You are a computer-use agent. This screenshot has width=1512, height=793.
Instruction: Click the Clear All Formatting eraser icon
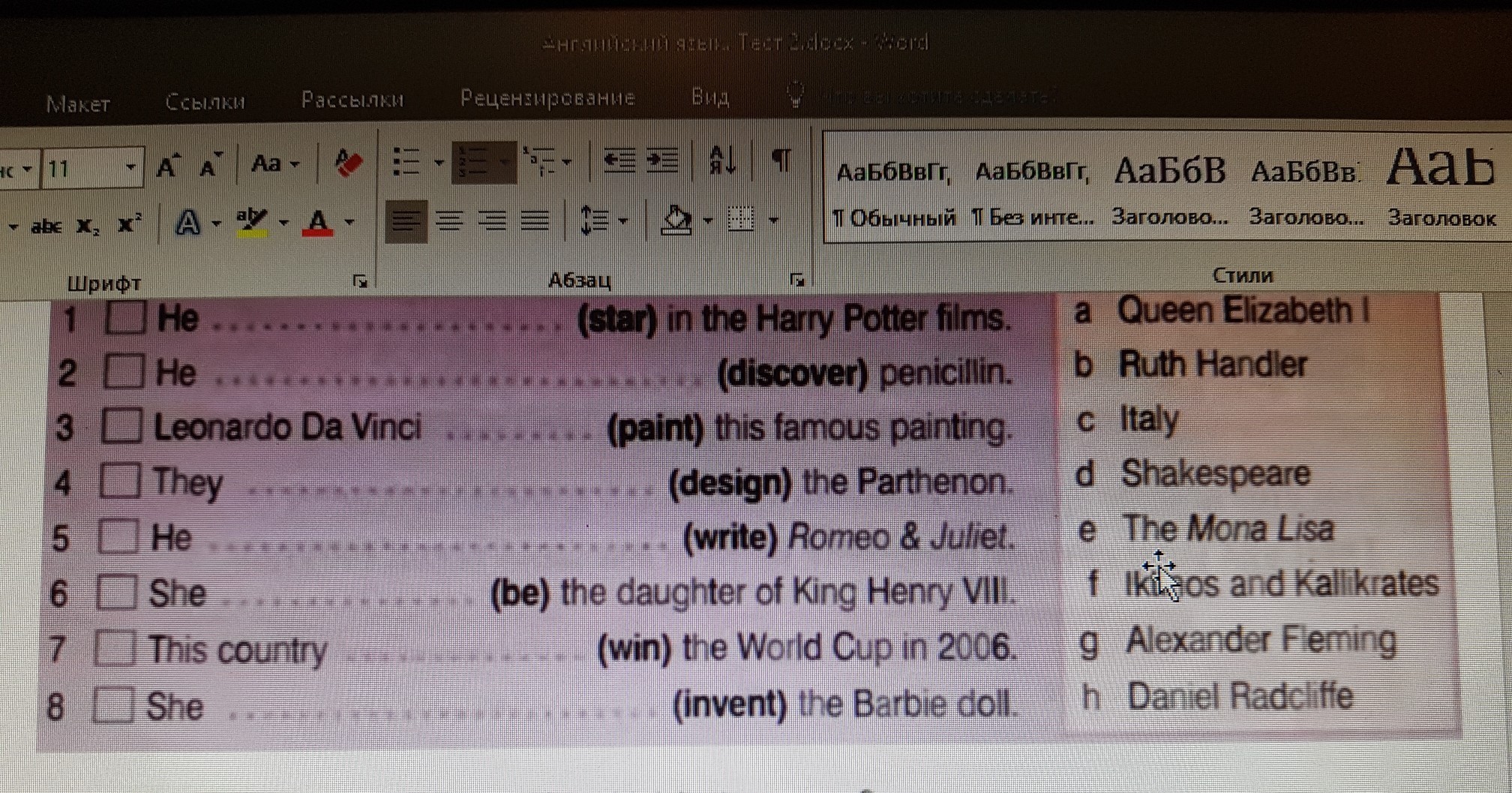(x=348, y=163)
